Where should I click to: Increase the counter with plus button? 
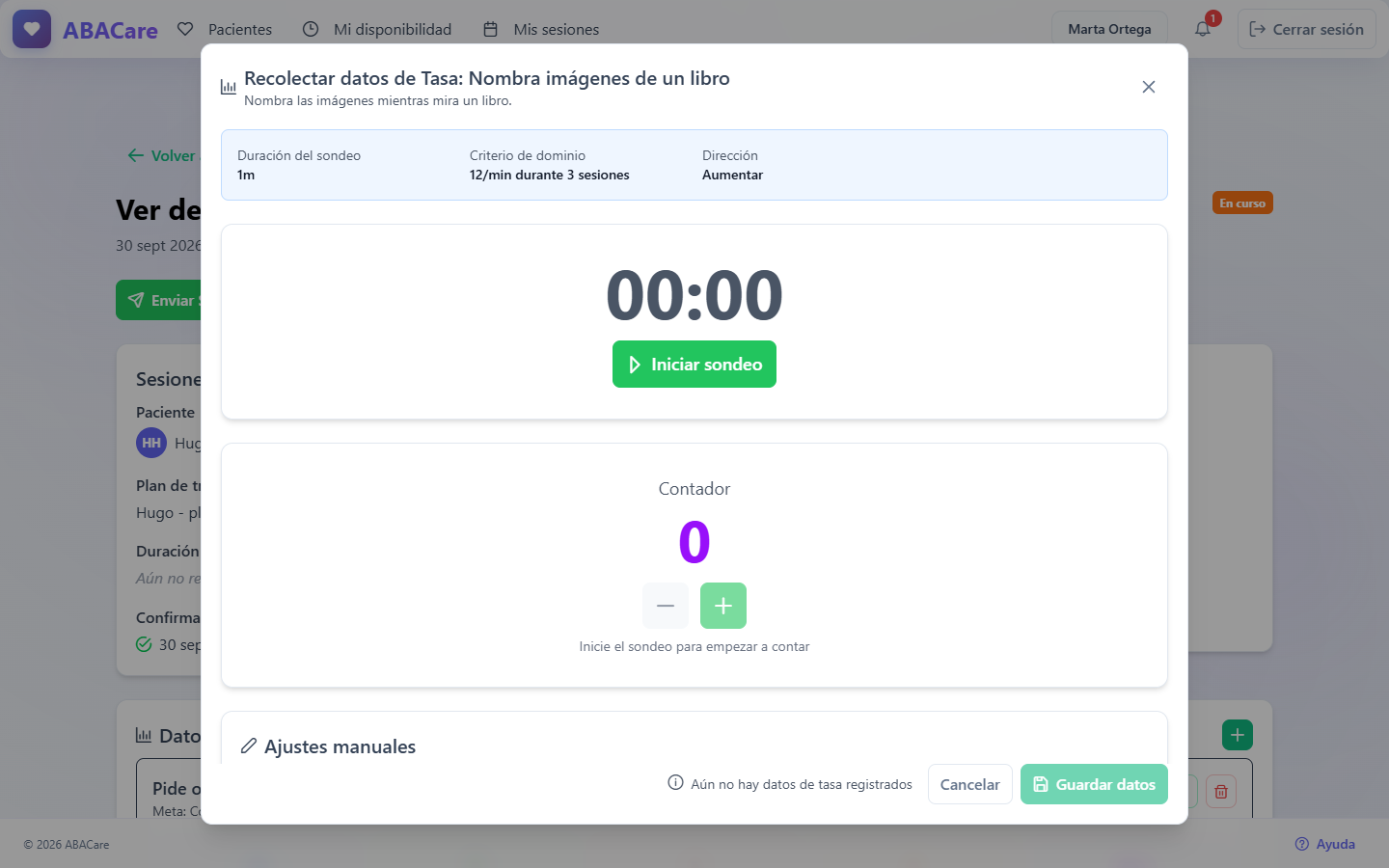(723, 606)
